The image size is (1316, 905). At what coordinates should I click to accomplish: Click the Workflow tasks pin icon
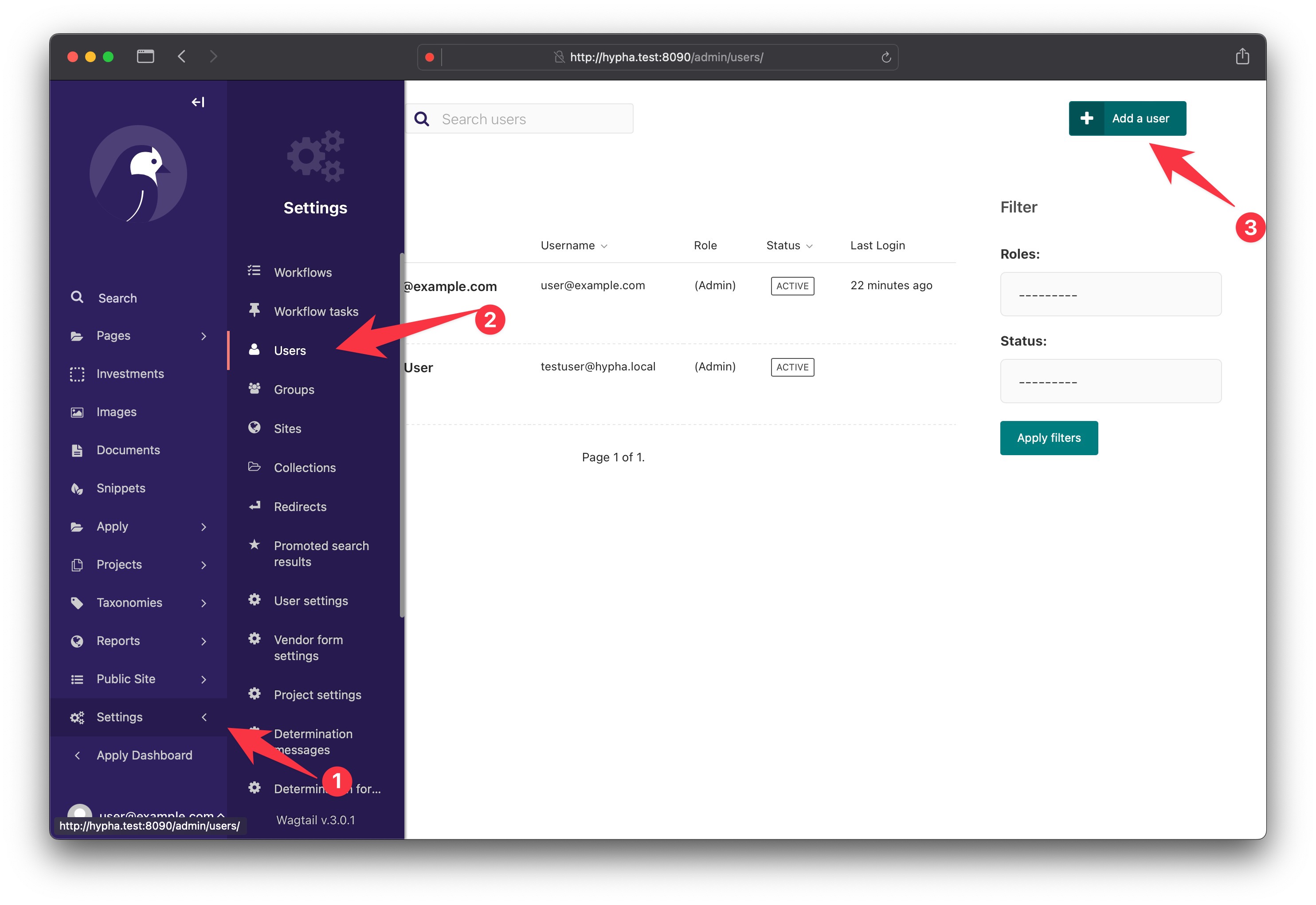(254, 310)
